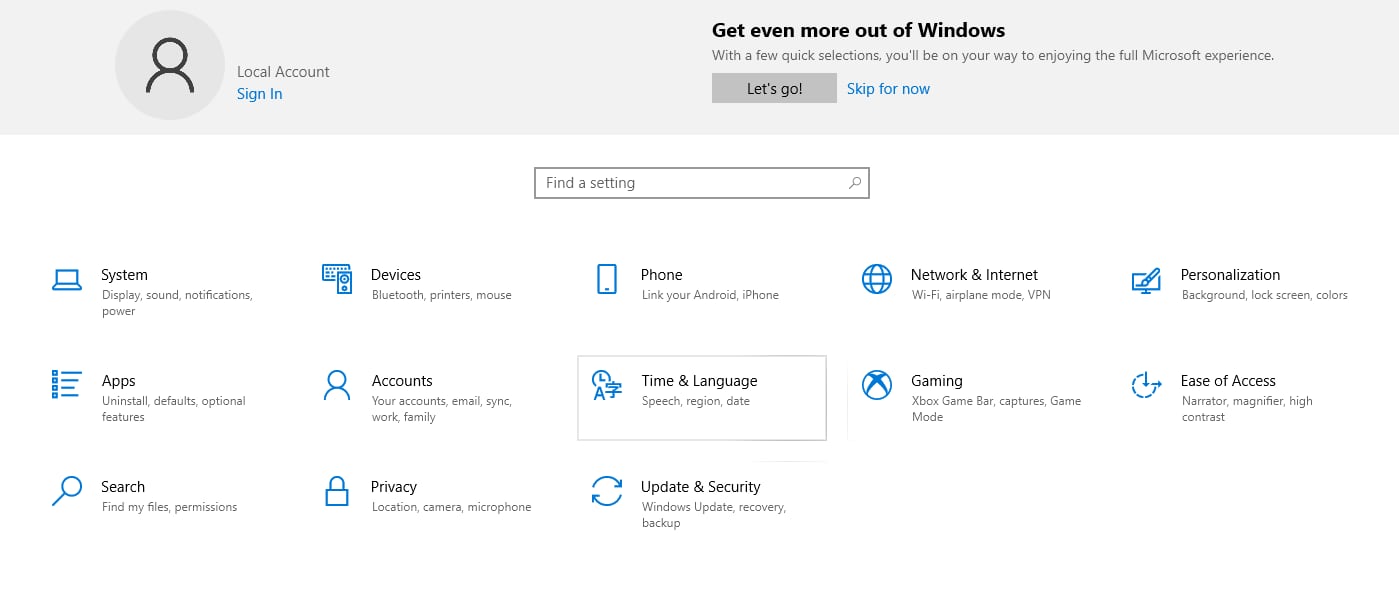Select the Accounts category title

click(x=402, y=381)
